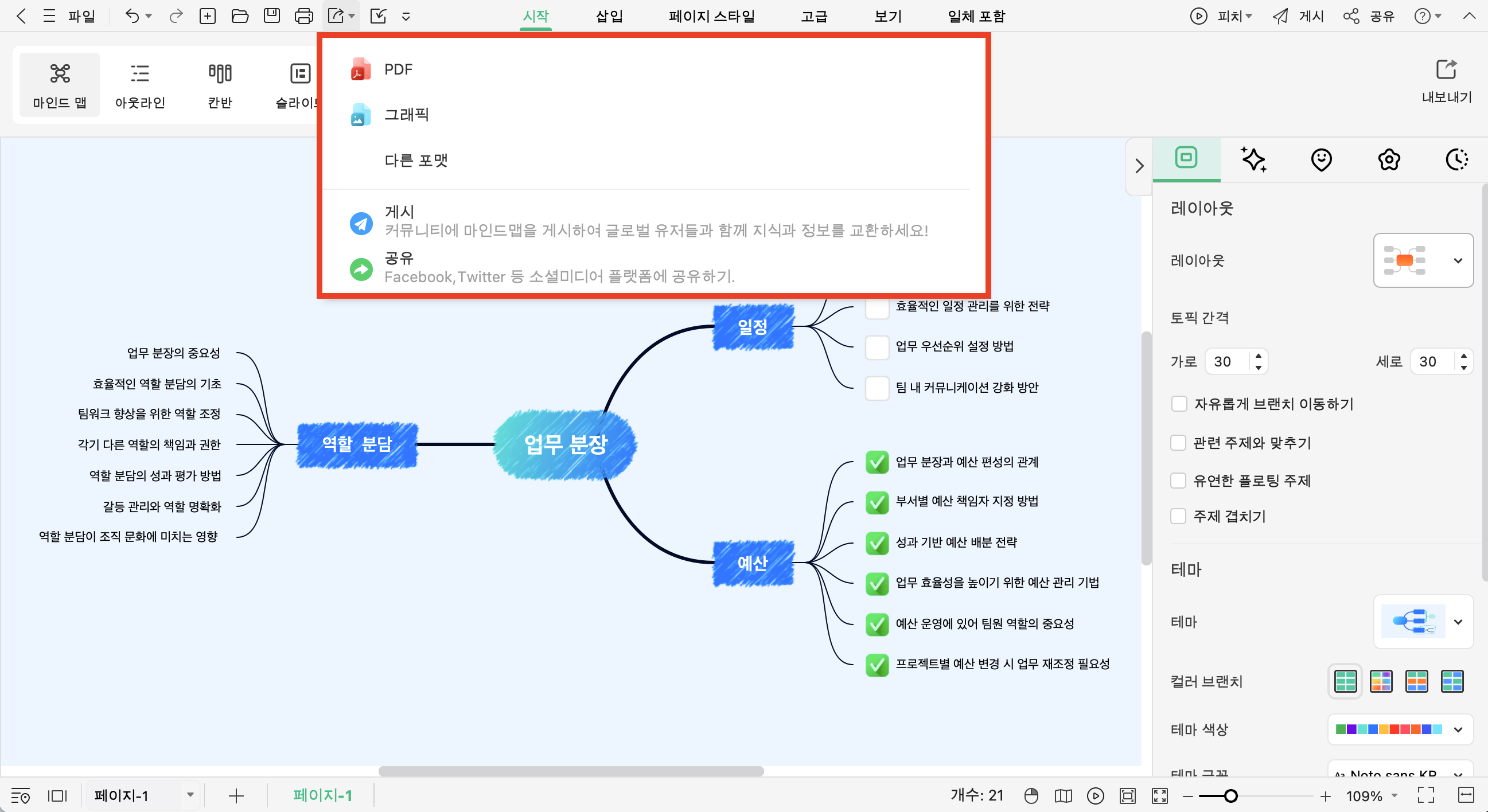
Task: Open the 테마 색상 color dropdown
Action: pyautogui.click(x=1400, y=729)
